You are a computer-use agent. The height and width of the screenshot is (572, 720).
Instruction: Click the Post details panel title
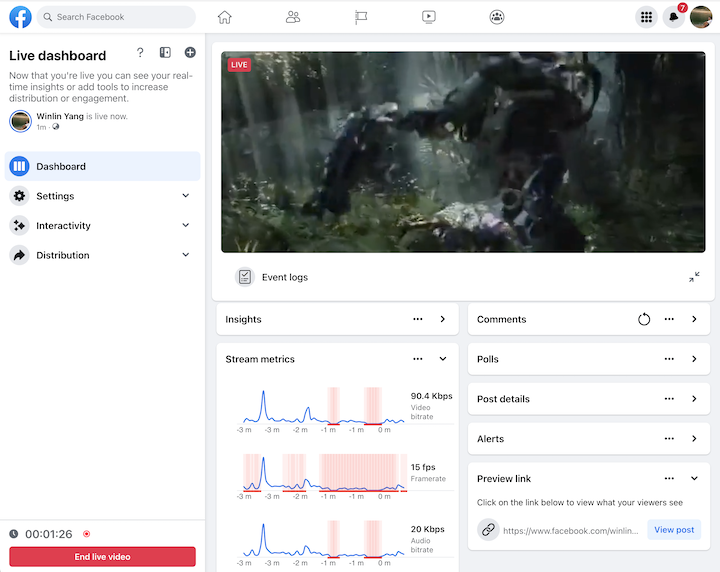pyautogui.click(x=503, y=399)
